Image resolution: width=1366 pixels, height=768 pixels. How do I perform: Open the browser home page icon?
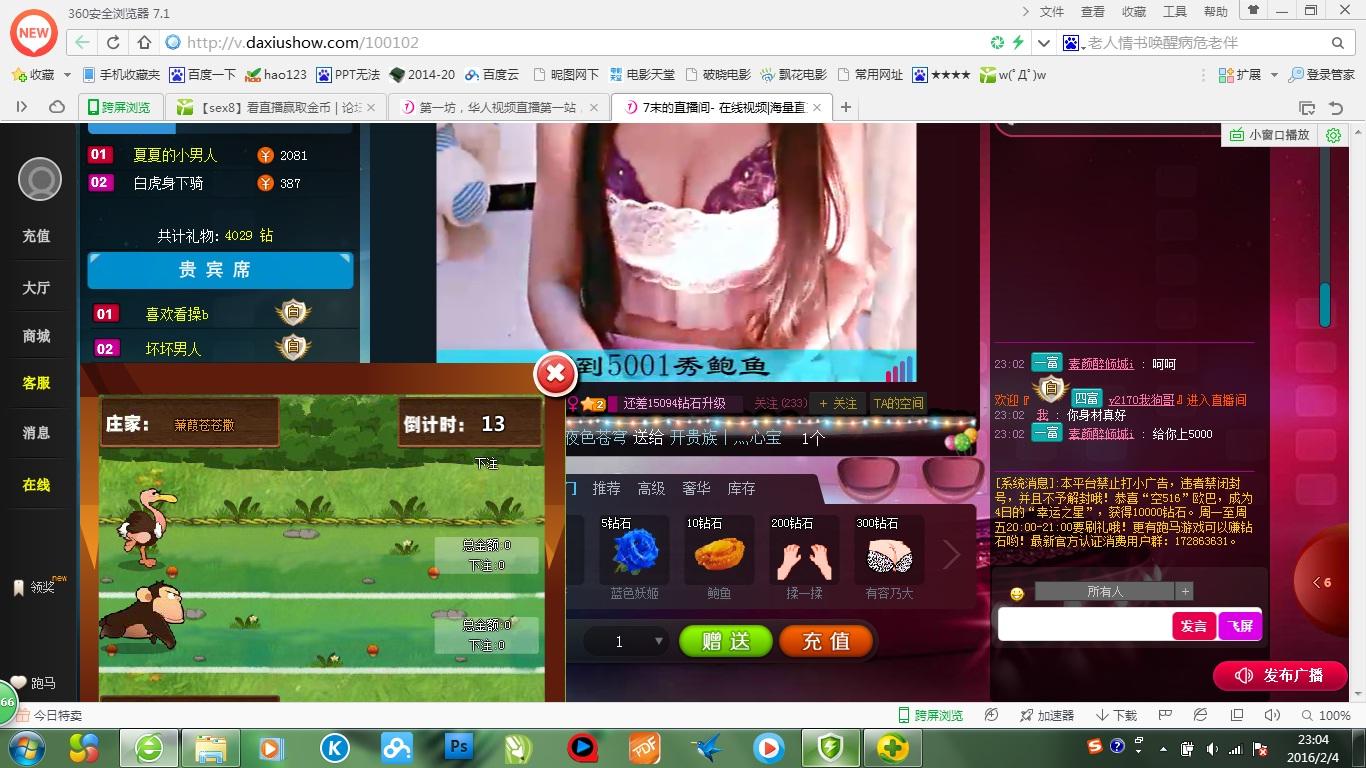pos(144,42)
